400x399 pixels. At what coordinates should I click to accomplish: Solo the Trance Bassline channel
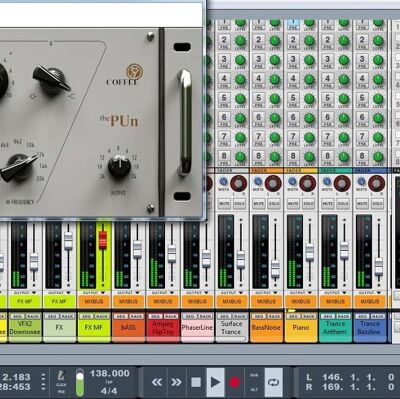(x=378, y=203)
